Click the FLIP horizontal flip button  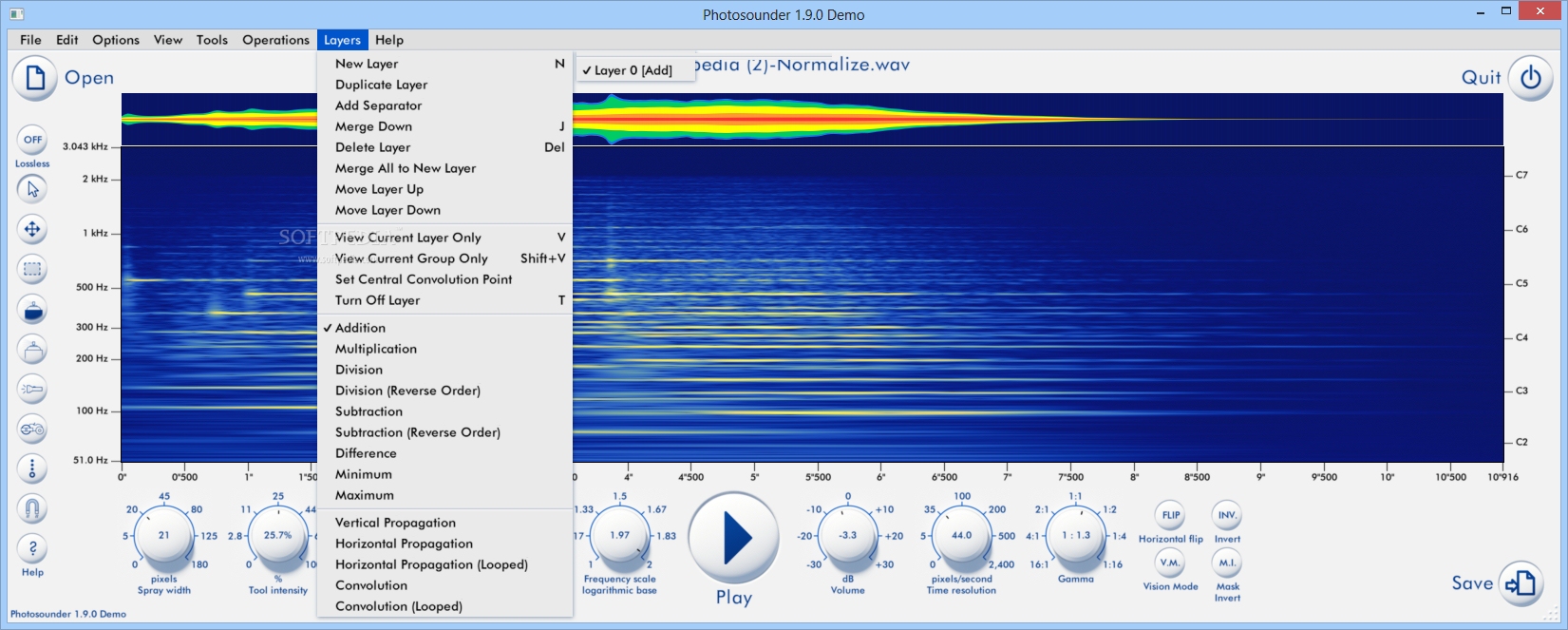(1171, 515)
